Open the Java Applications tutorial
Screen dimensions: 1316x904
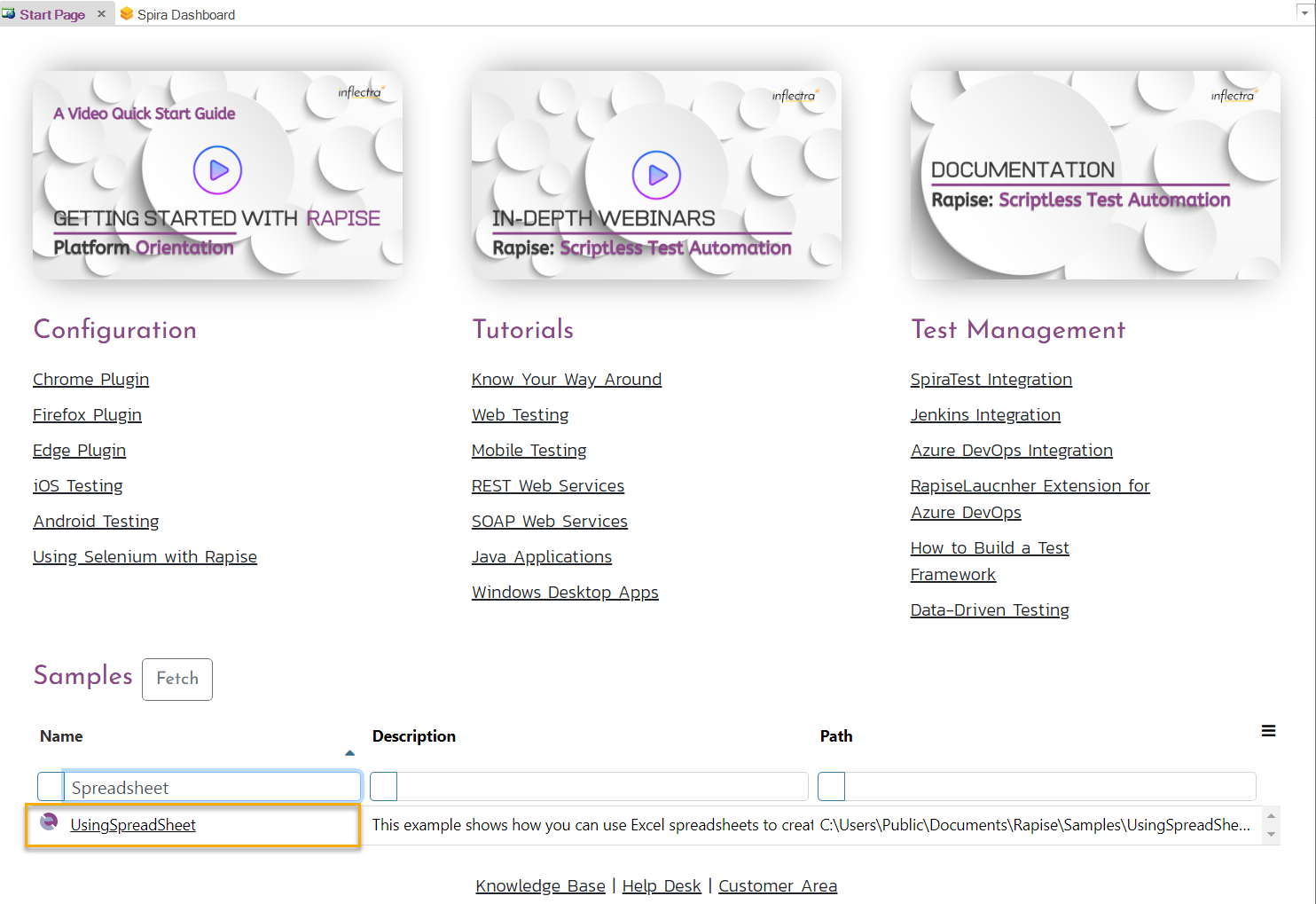[542, 557]
